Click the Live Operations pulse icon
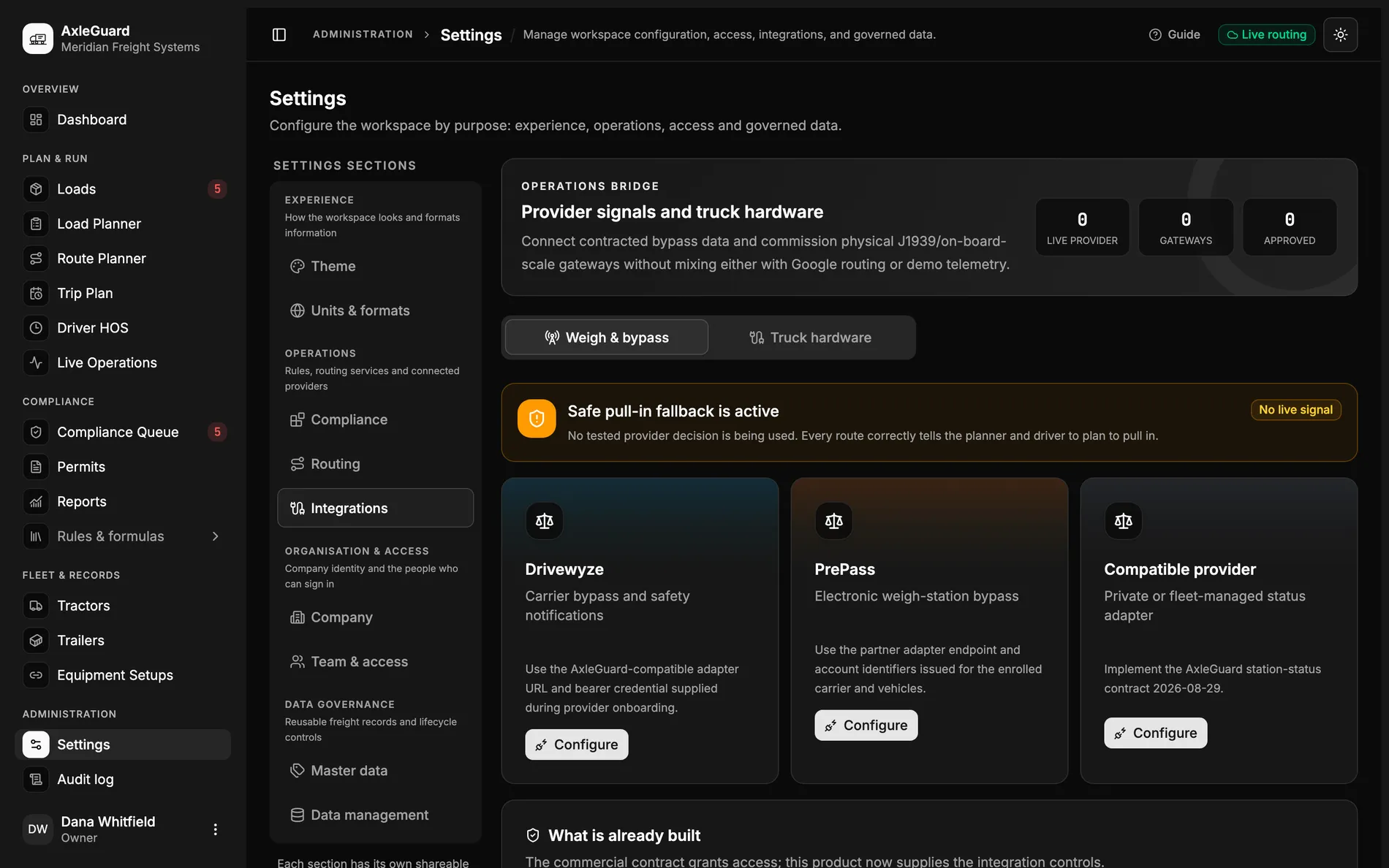This screenshot has height=868, width=1389. tap(36, 362)
